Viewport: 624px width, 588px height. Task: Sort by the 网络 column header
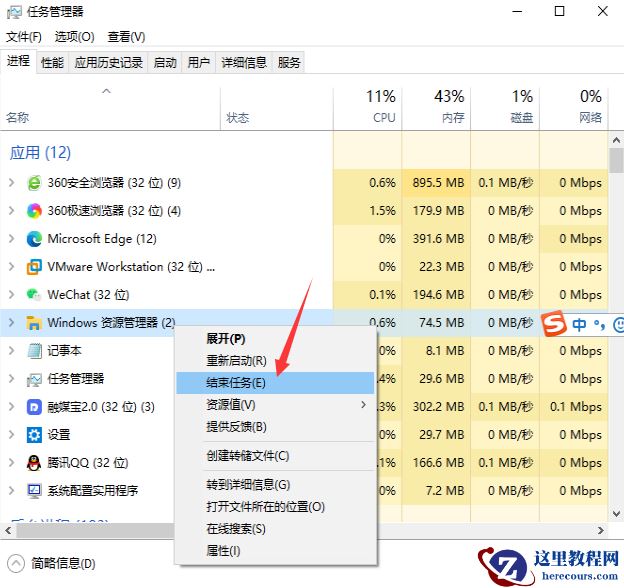coord(574,108)
